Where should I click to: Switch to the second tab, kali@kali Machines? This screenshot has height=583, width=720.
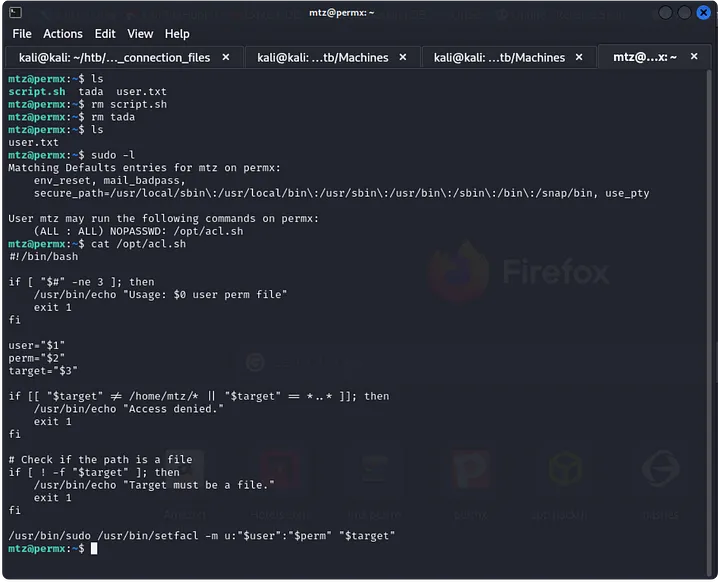324,58
